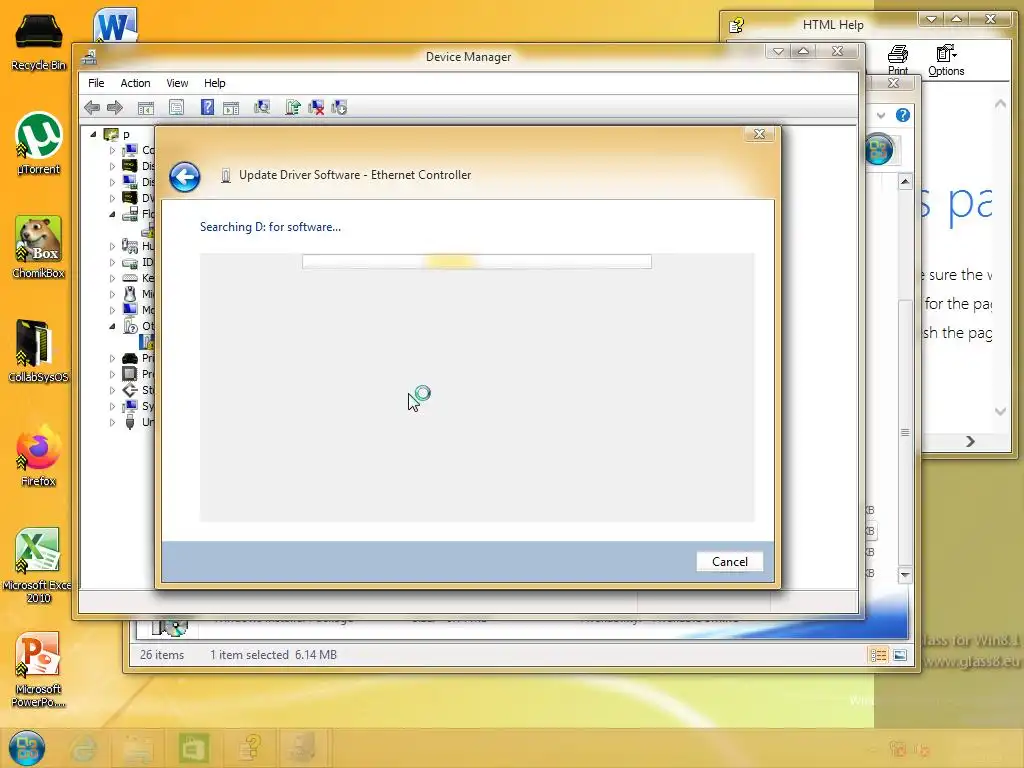Click the HTML Help vertical scroll-up chevron
Screen dimensions: 1024x768
[x=1000, y=103]
